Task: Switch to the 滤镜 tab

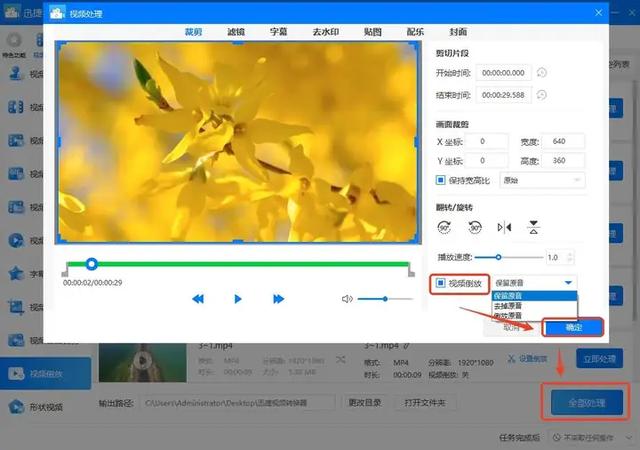Action: (236, 32)
